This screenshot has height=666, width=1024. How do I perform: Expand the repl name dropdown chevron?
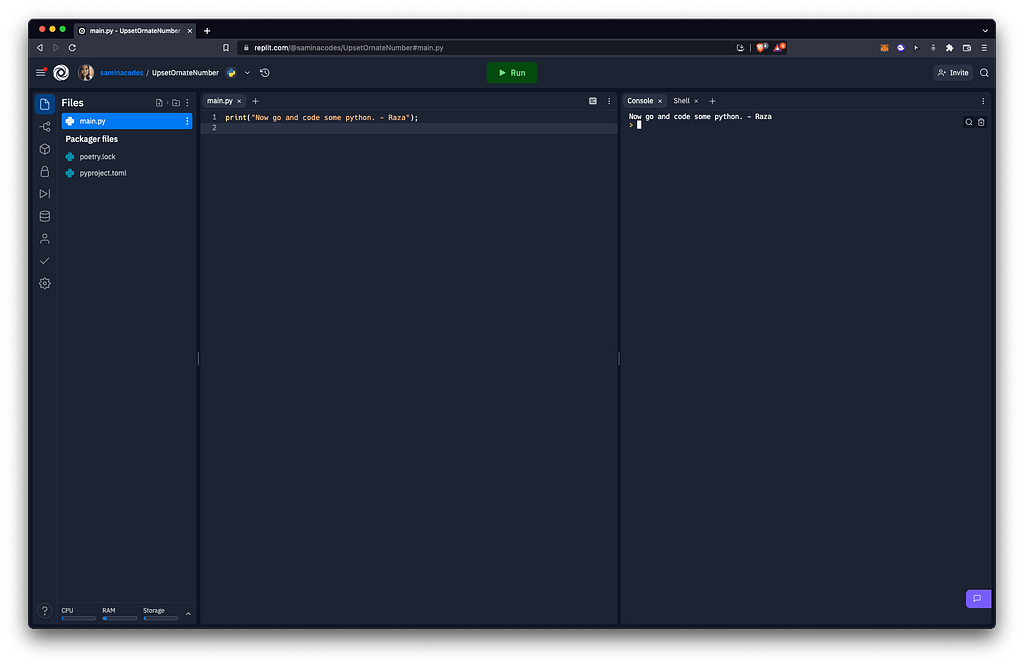[x=247, y=72]
